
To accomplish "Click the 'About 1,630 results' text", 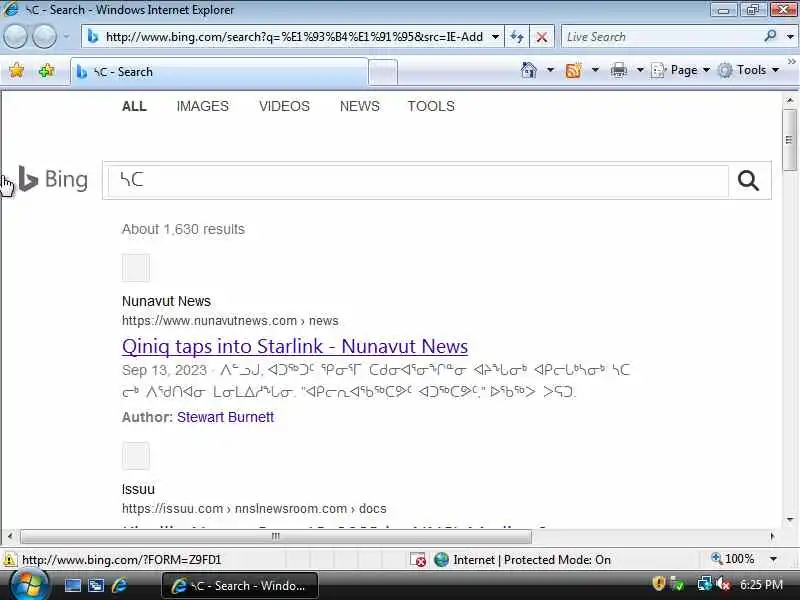I will pos(183,229).
